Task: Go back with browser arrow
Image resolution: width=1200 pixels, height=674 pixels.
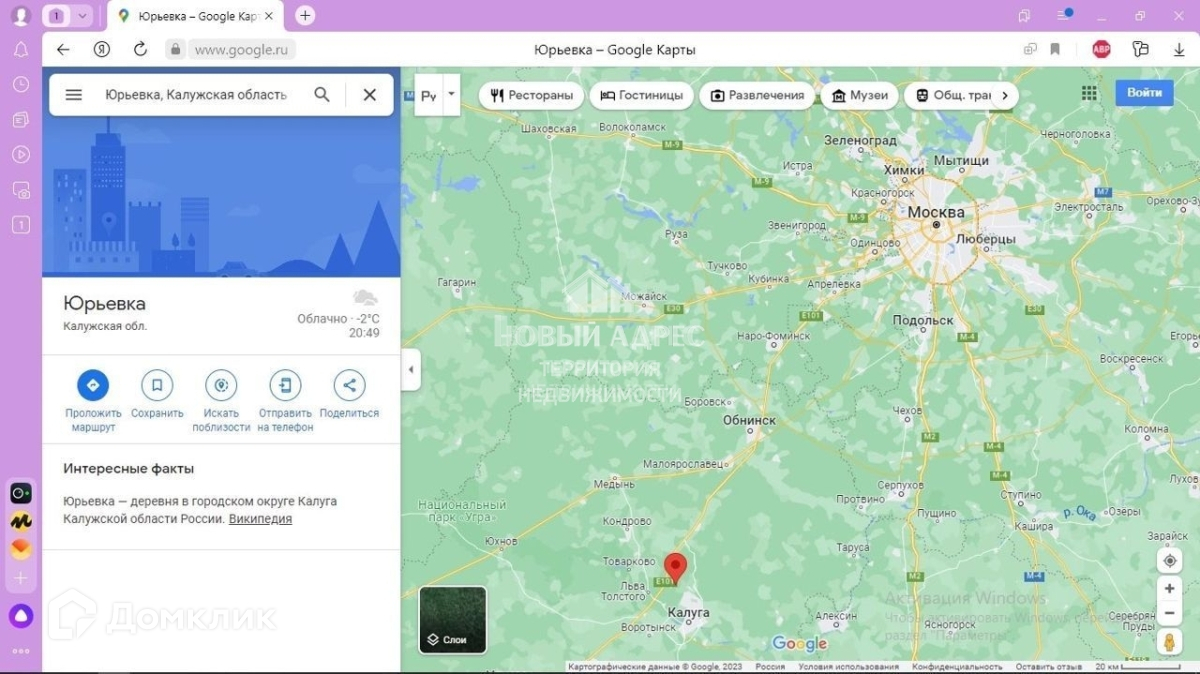Action: (63, 49)
